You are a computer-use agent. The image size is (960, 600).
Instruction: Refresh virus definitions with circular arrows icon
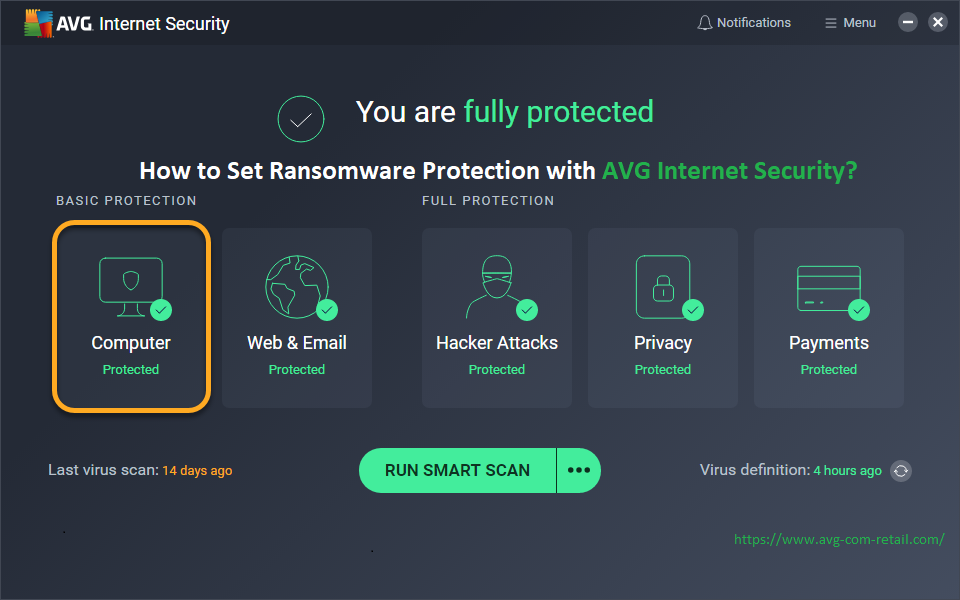click(901, 471)
